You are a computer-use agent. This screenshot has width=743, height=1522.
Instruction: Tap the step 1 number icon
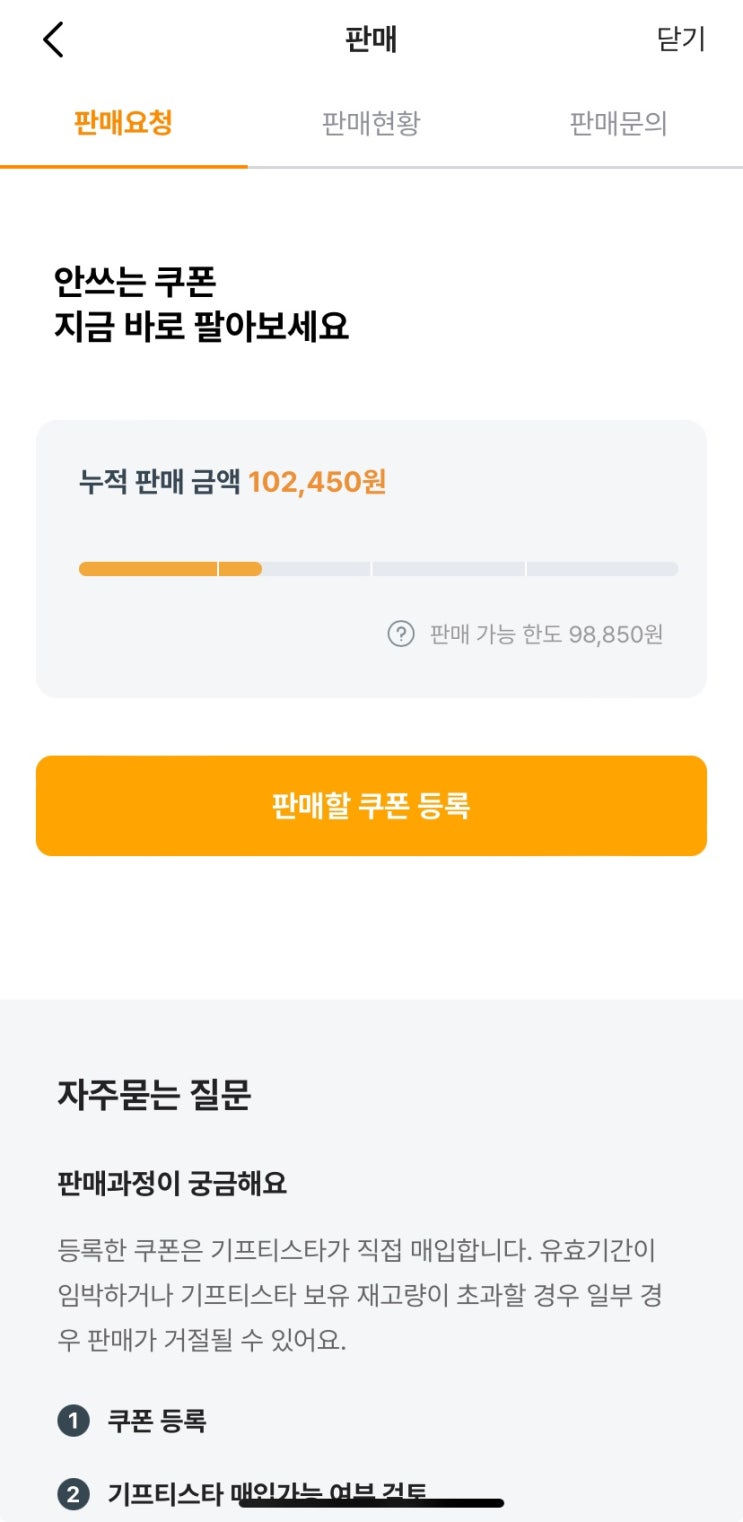(73, 1421)
